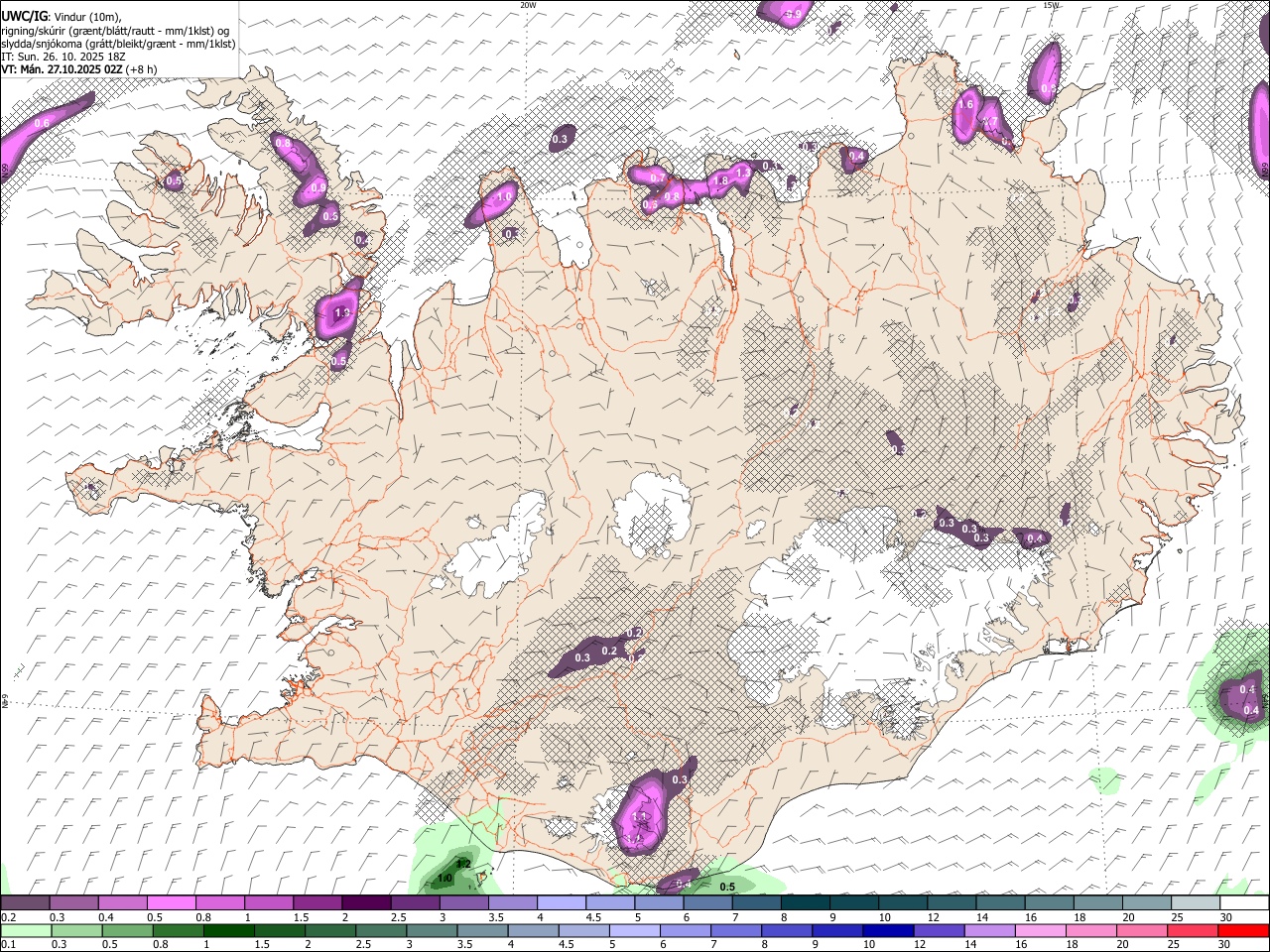
Task: Click the '1.6' snowfall value in northeast Iceland
Action: (x=965, y=104)
